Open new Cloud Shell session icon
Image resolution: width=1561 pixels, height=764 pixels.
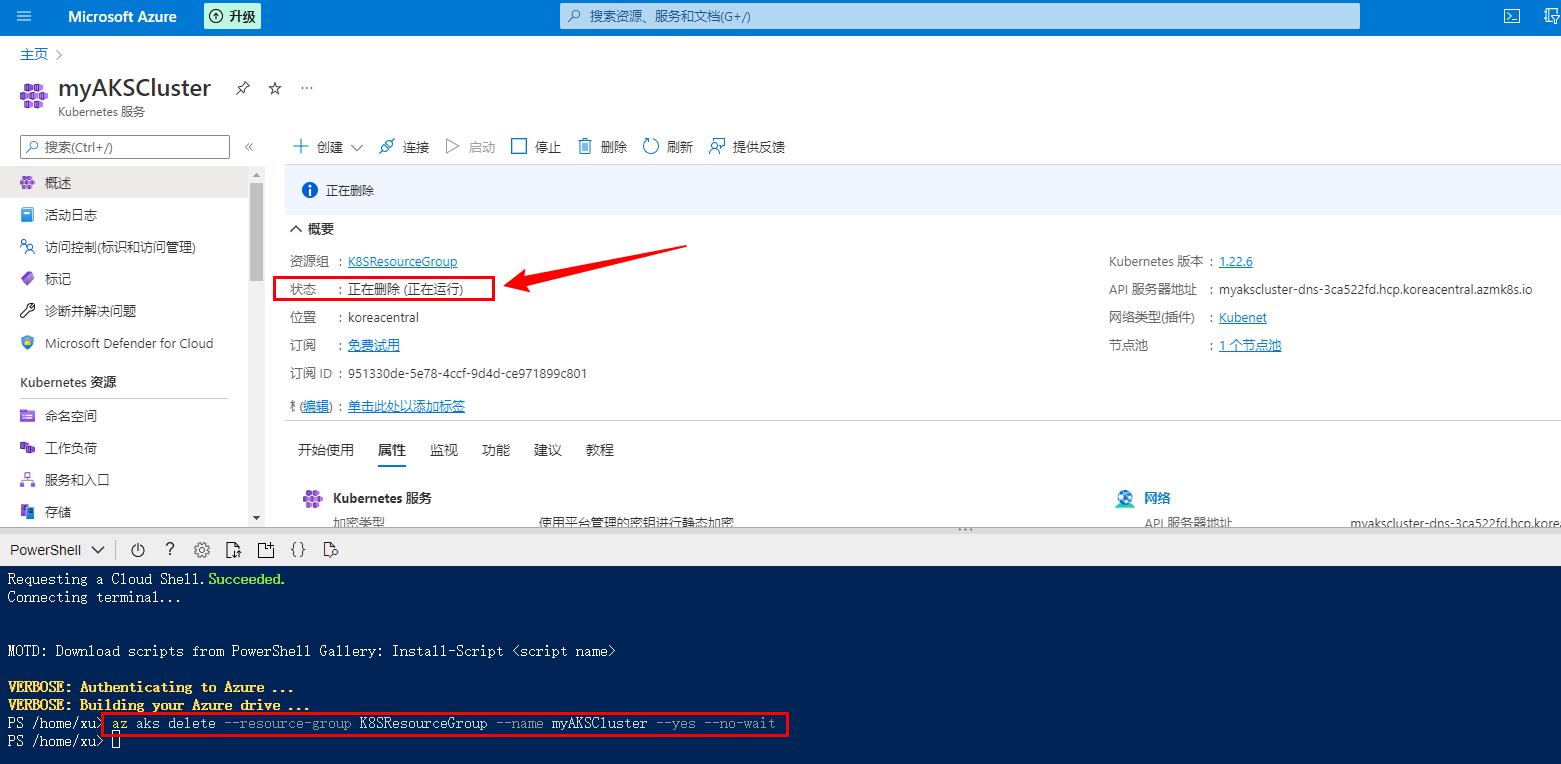pos(265,550)
